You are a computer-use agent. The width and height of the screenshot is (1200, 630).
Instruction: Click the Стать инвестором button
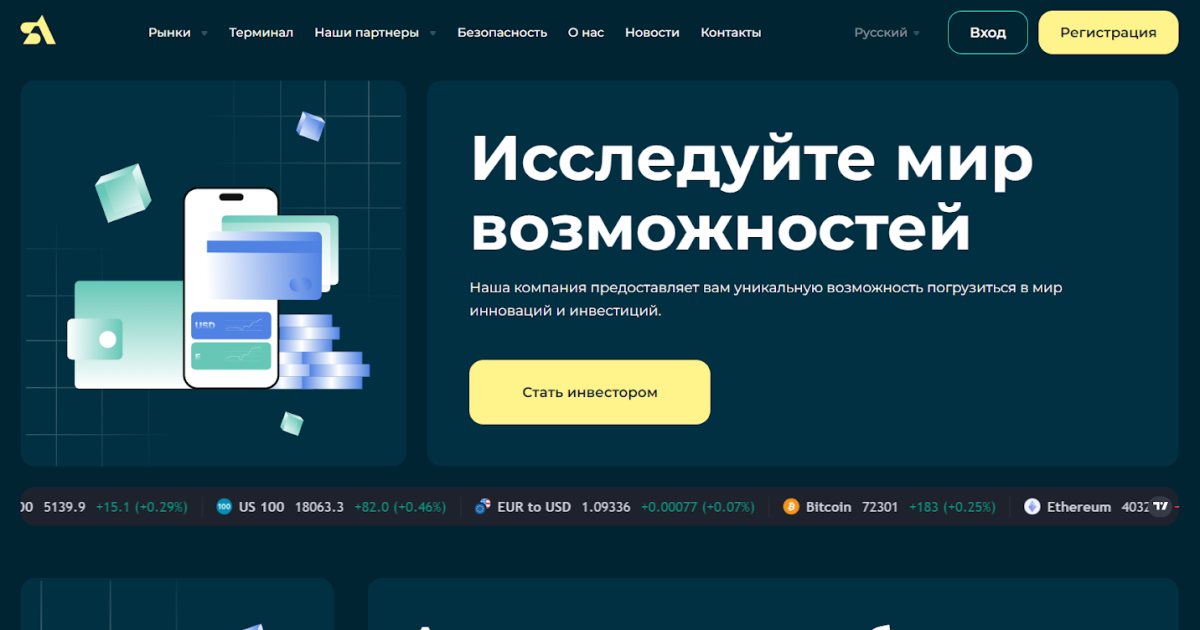coord(590,392)
